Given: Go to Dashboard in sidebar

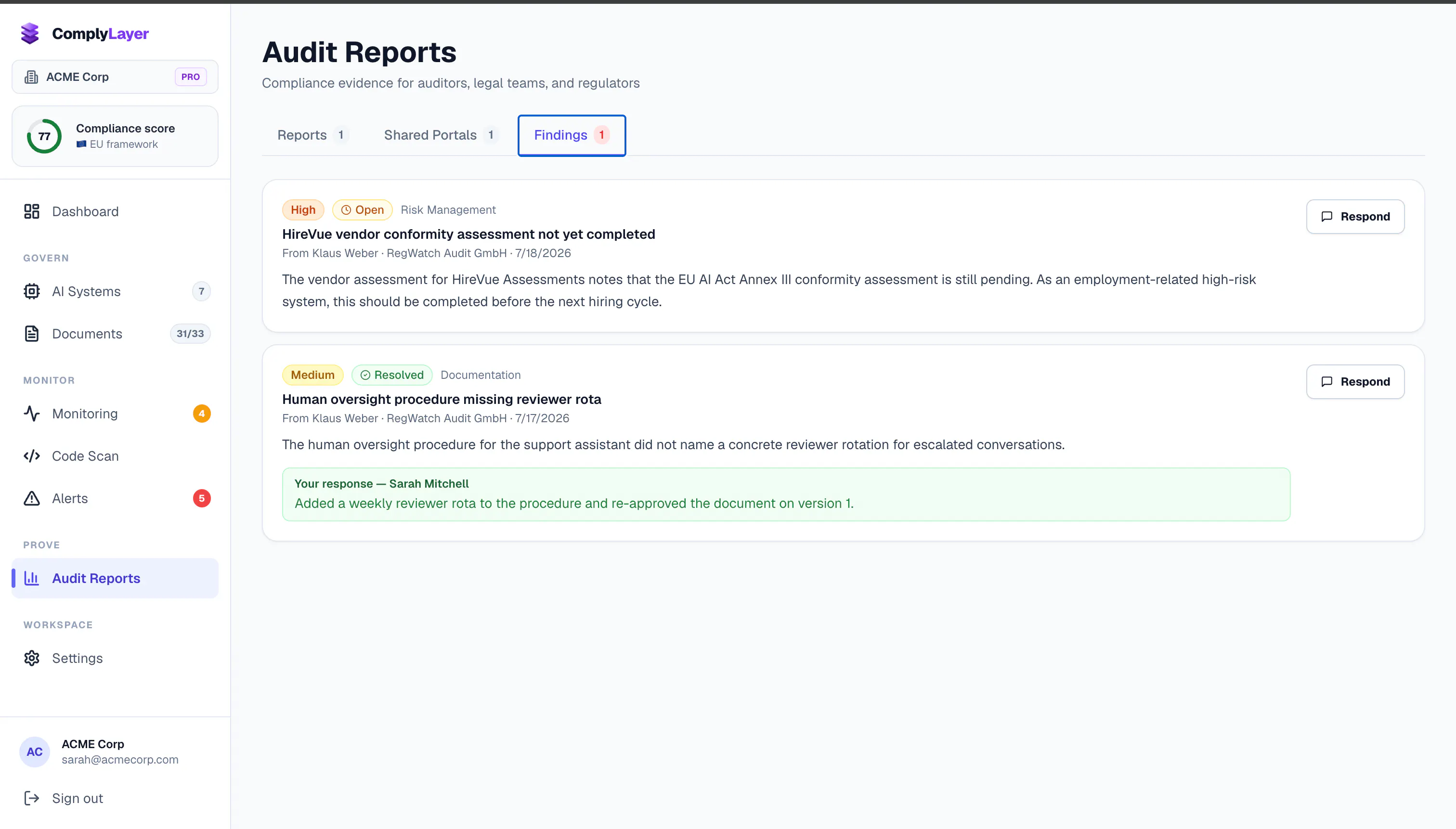Looking at the screenshot, I should 115,211.
